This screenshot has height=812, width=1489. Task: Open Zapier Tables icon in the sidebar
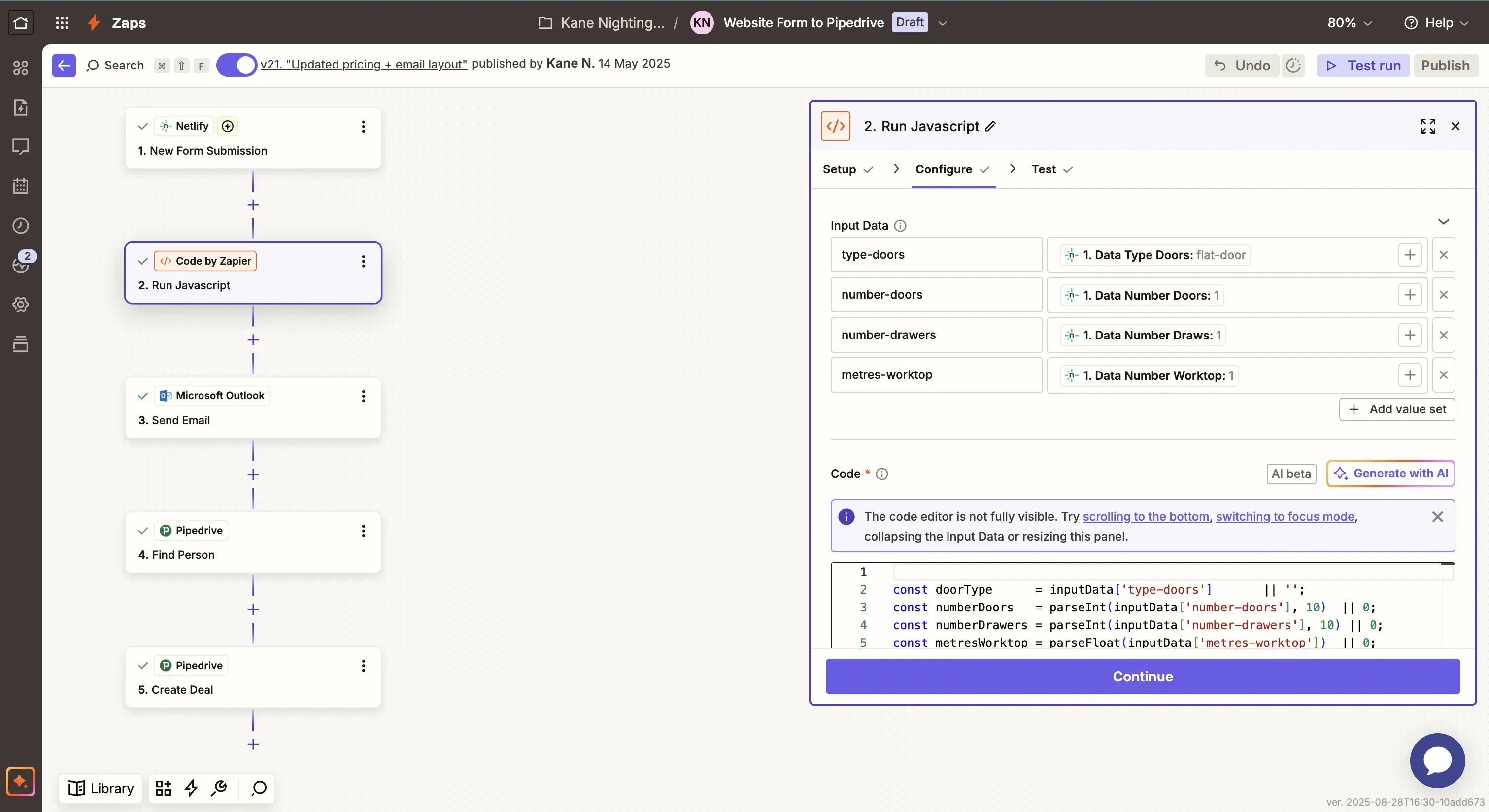pos(21,344)
